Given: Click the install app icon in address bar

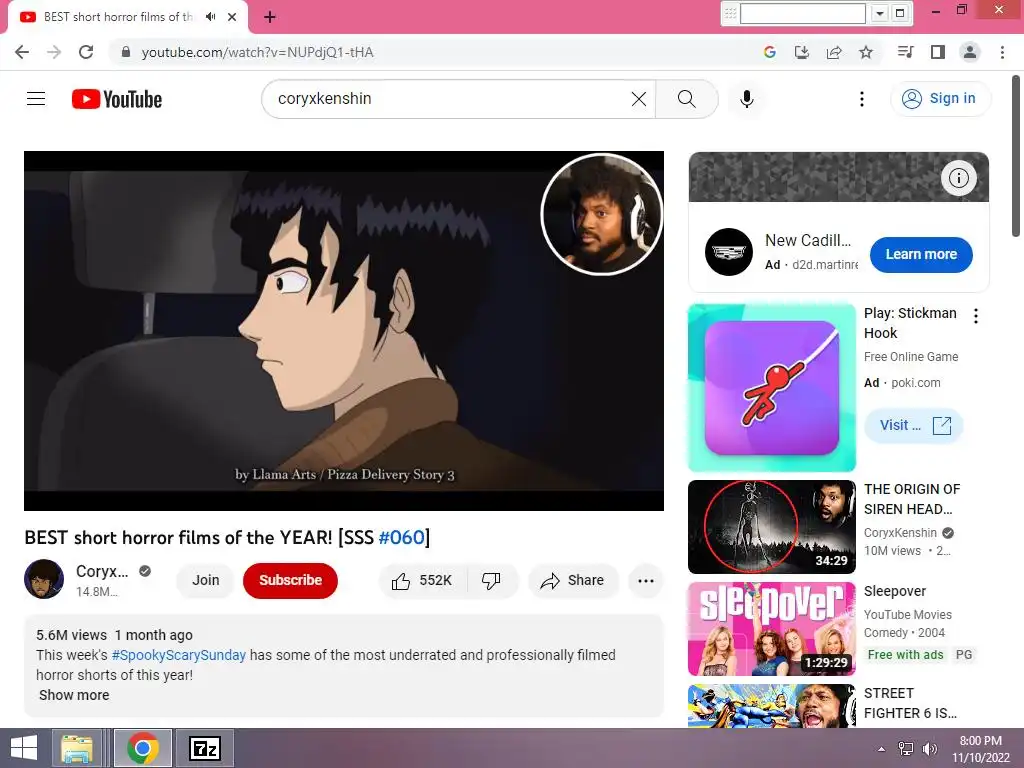Looking at the screenshot, I should point(801,52).
